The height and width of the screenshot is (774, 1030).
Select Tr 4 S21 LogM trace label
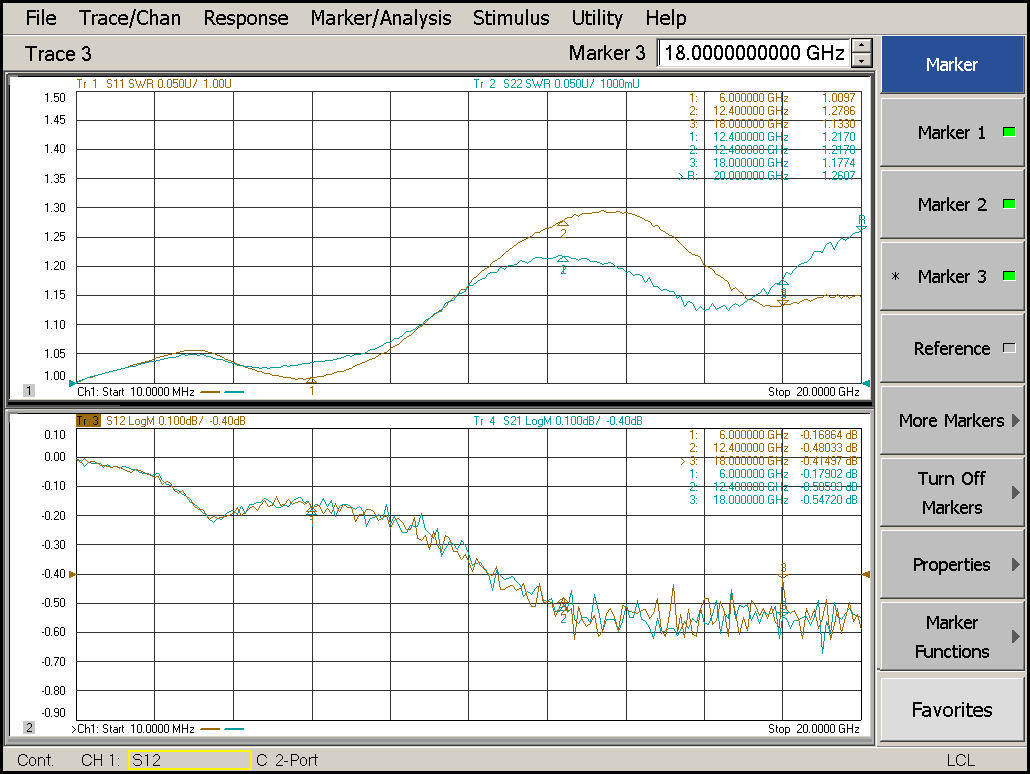pos(558,421)
